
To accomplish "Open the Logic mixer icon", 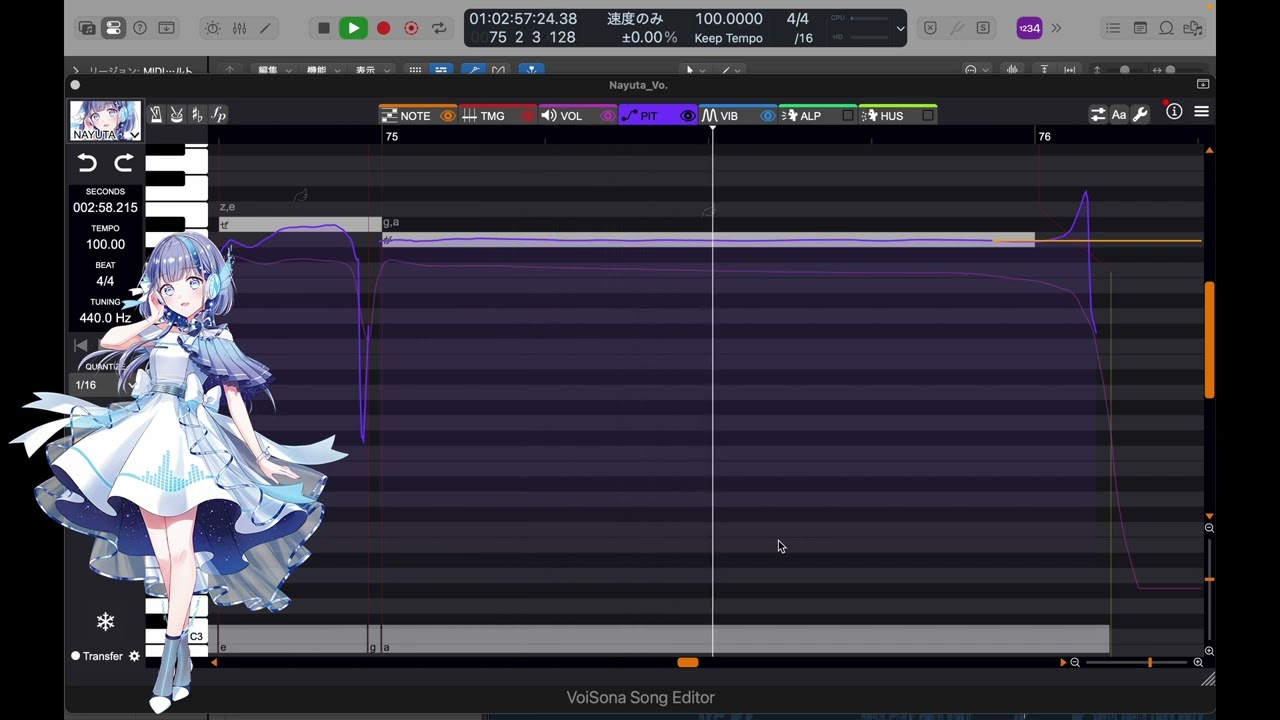I will click(x=239, y=28).
